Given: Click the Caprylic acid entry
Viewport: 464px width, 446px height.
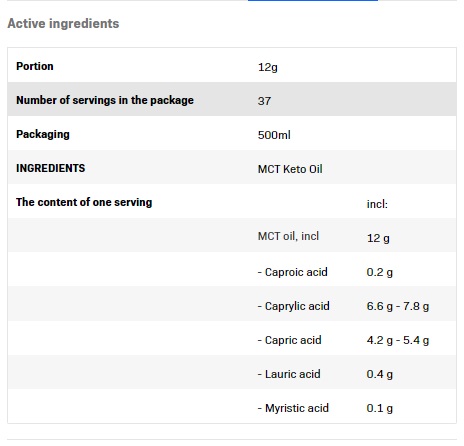Looking at the screenshot, I should click(294, 306).
